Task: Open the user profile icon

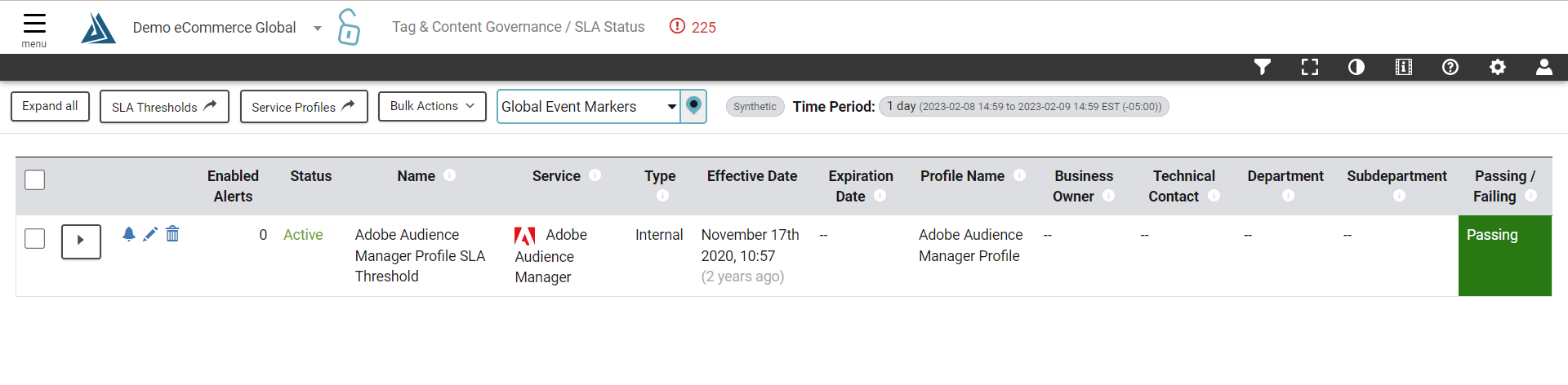Action: click(1544, 67)
